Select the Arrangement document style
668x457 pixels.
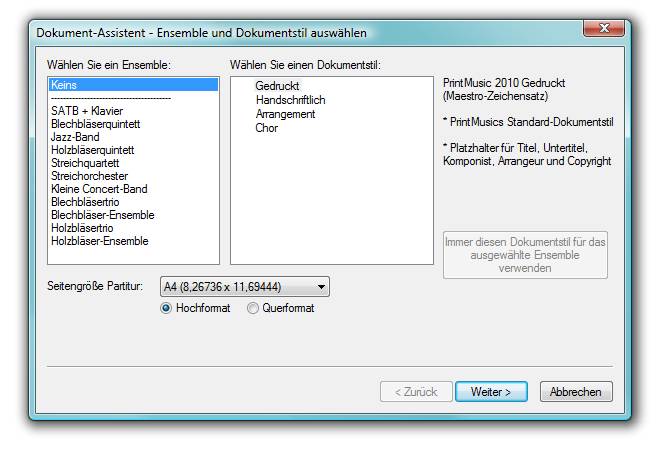tap(285, 114)
